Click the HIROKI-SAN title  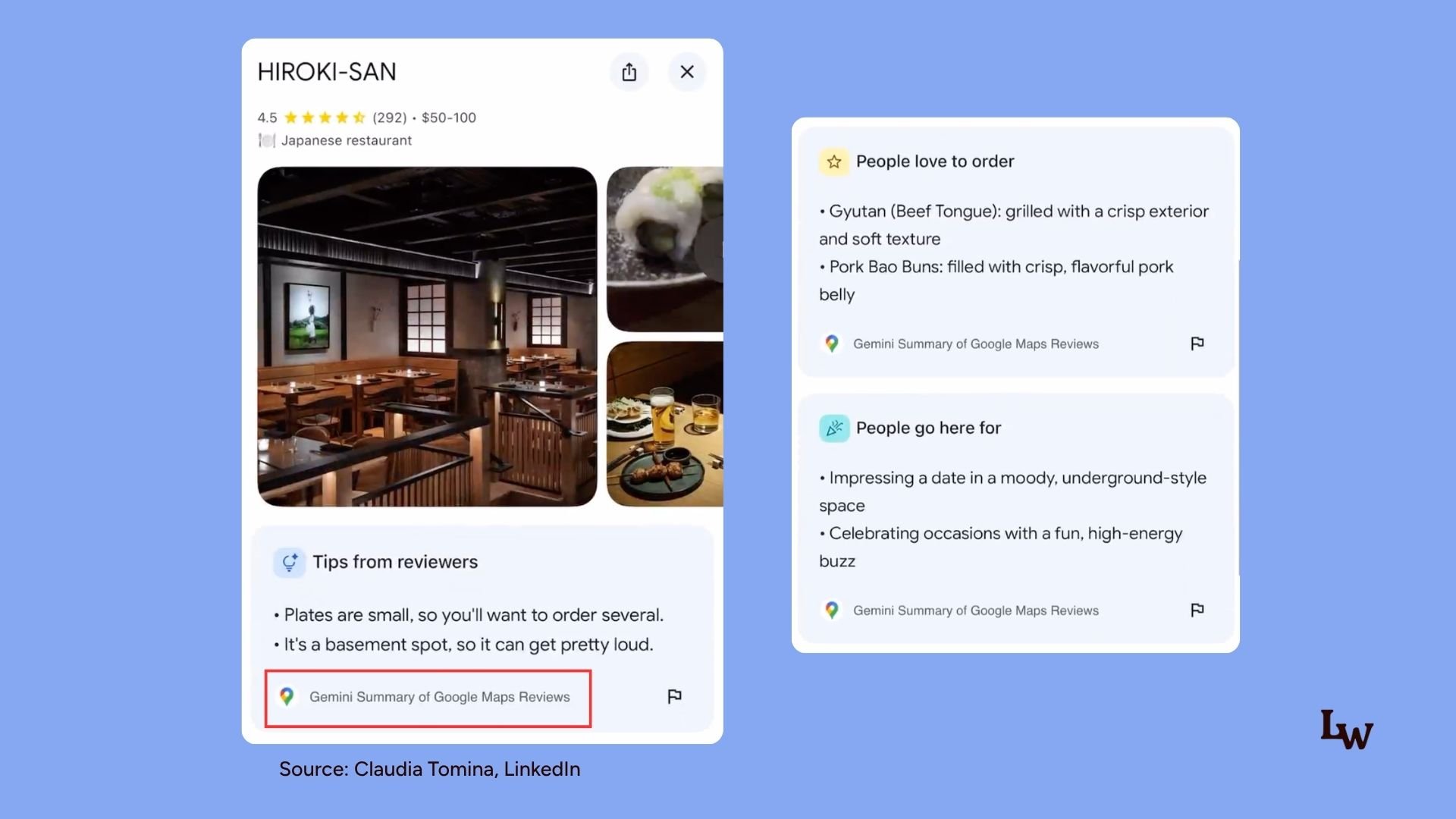coord(327,72)
